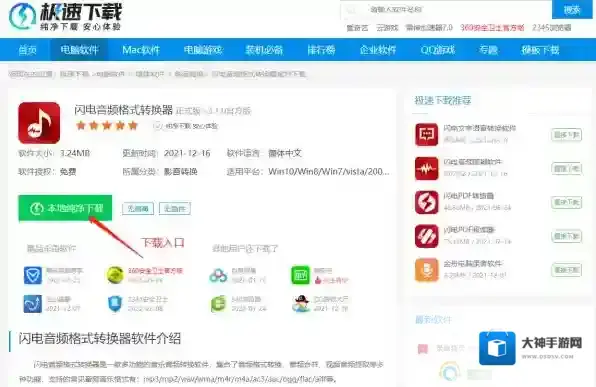This screenshot has height=387, width=596.
Task: Open the green iQiyi app icon
Action: (x=300, y=275)
